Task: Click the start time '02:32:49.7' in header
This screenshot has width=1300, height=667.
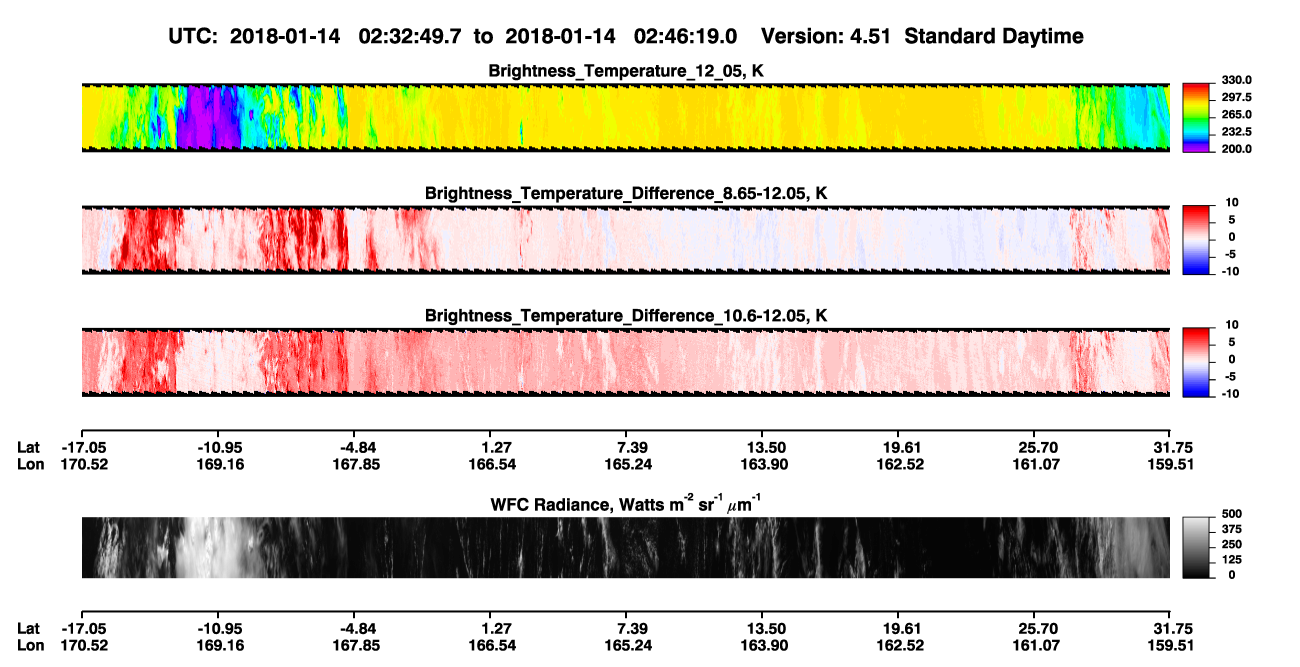Action: point(410,36)
